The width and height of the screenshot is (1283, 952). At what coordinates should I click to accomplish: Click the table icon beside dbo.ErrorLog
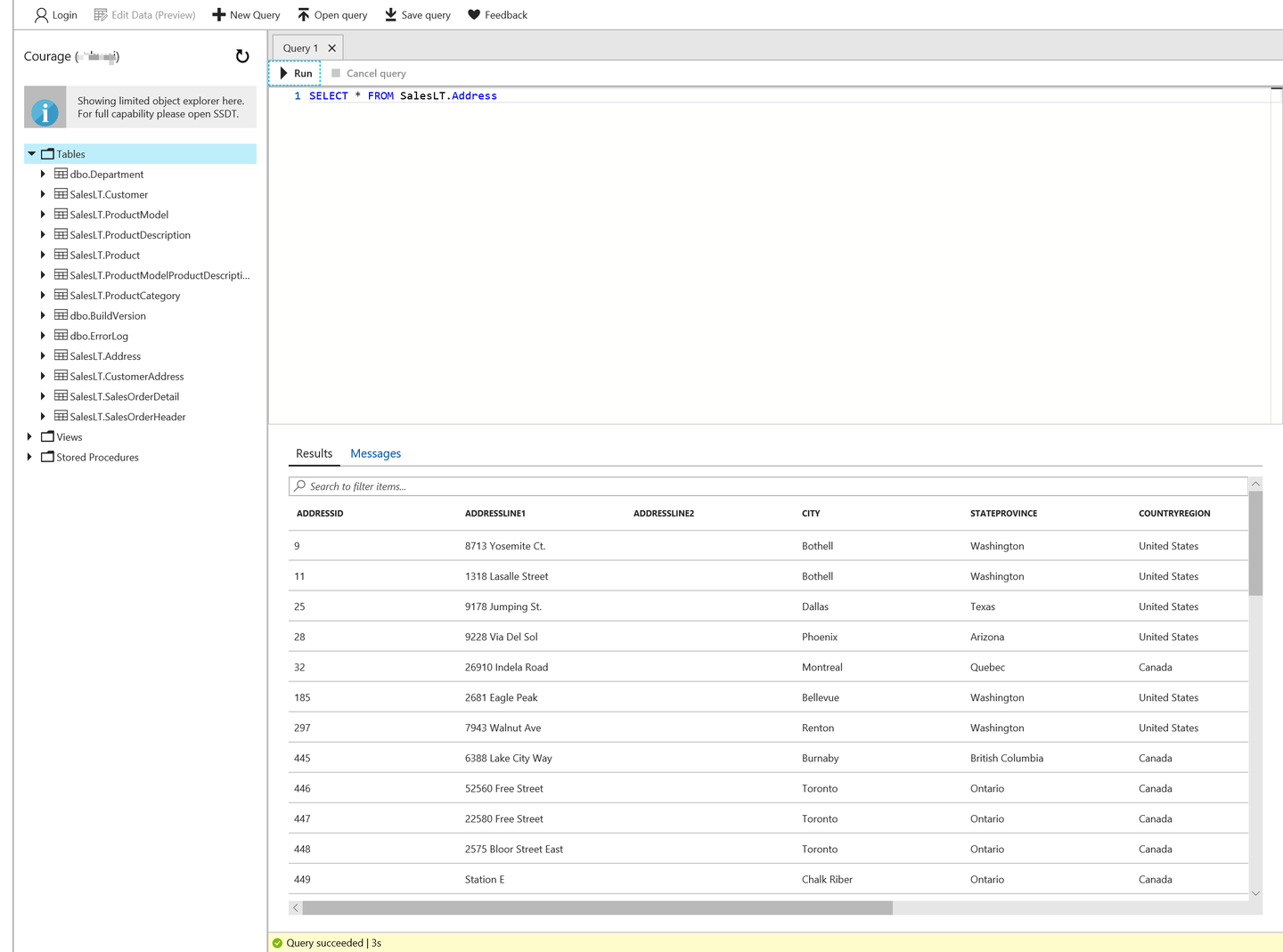tap(61, 336)
